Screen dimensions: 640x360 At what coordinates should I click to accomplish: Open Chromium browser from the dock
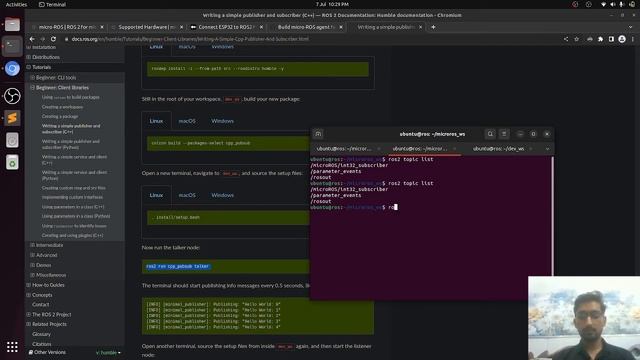[12, 69]
